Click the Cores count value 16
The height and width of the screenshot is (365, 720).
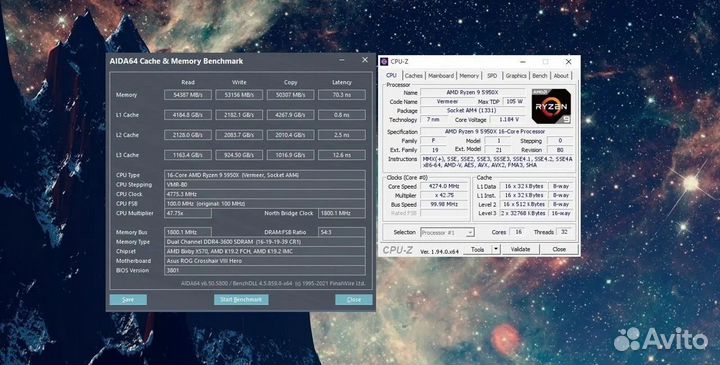pyautogui.click(x=518, y=232)
